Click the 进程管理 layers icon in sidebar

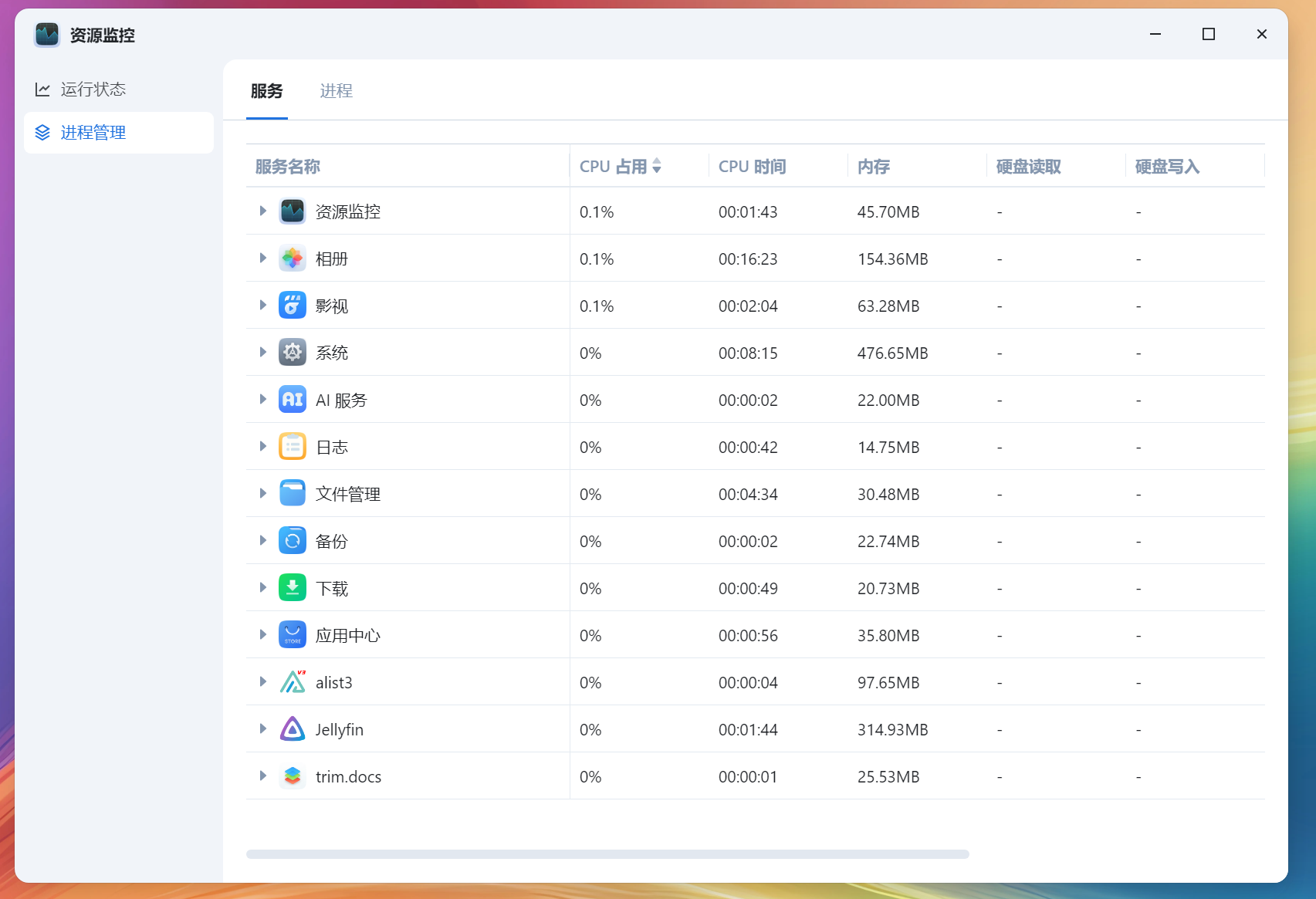(42, 133)
